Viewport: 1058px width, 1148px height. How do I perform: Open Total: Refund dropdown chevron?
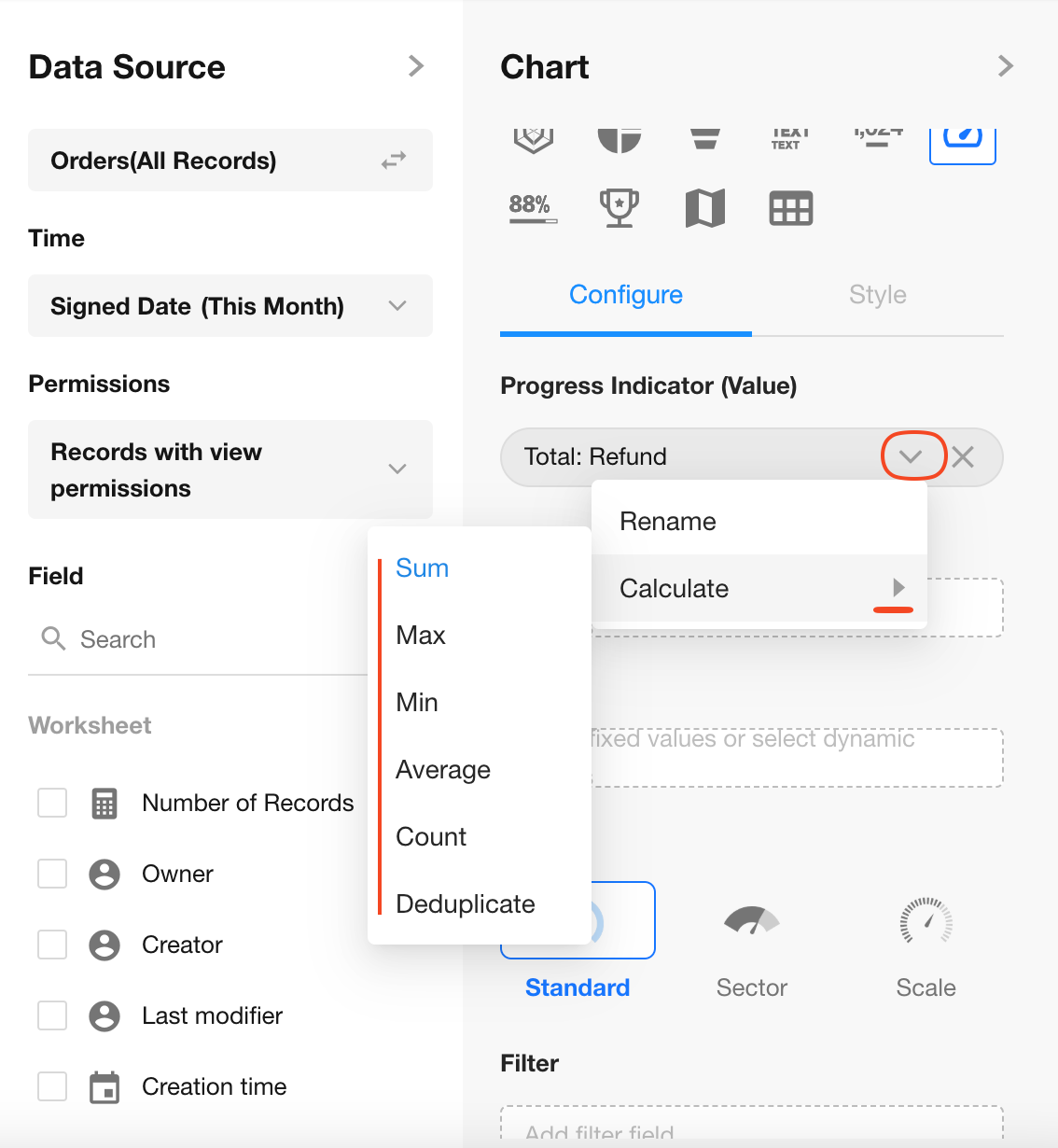coord(912,456)
